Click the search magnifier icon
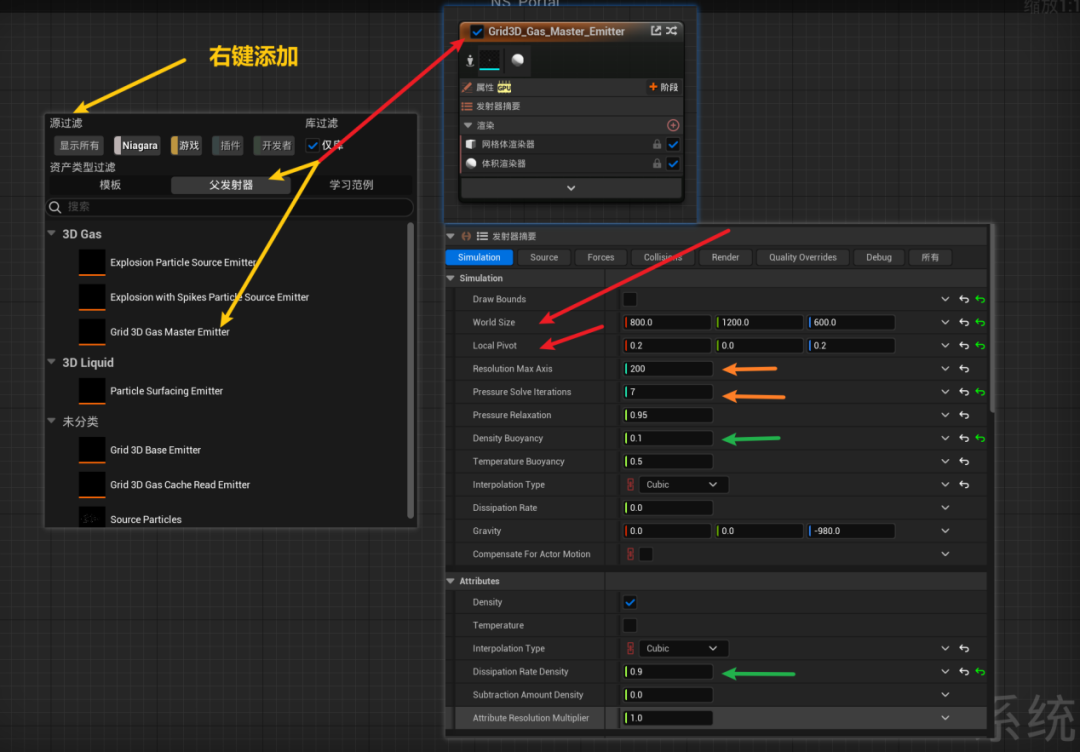1080x752 pixels. point(55,207)
